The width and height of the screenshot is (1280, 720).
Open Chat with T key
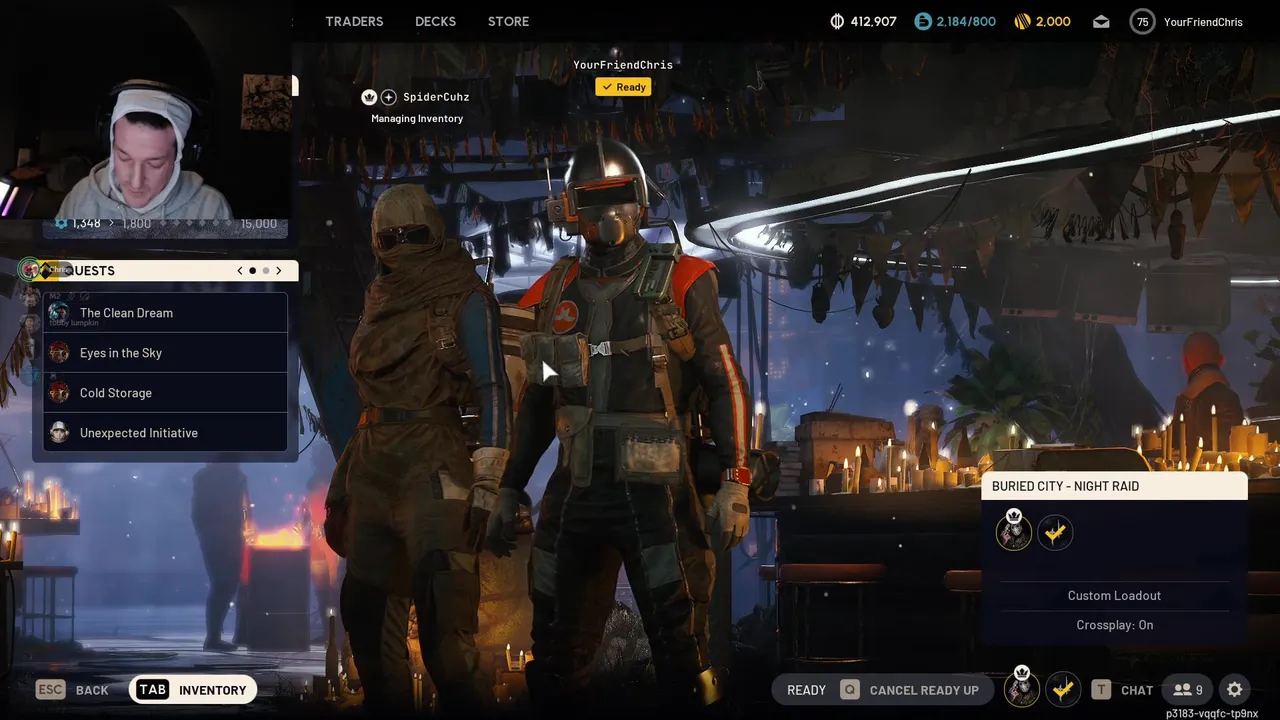click(x=1122, y=690)
